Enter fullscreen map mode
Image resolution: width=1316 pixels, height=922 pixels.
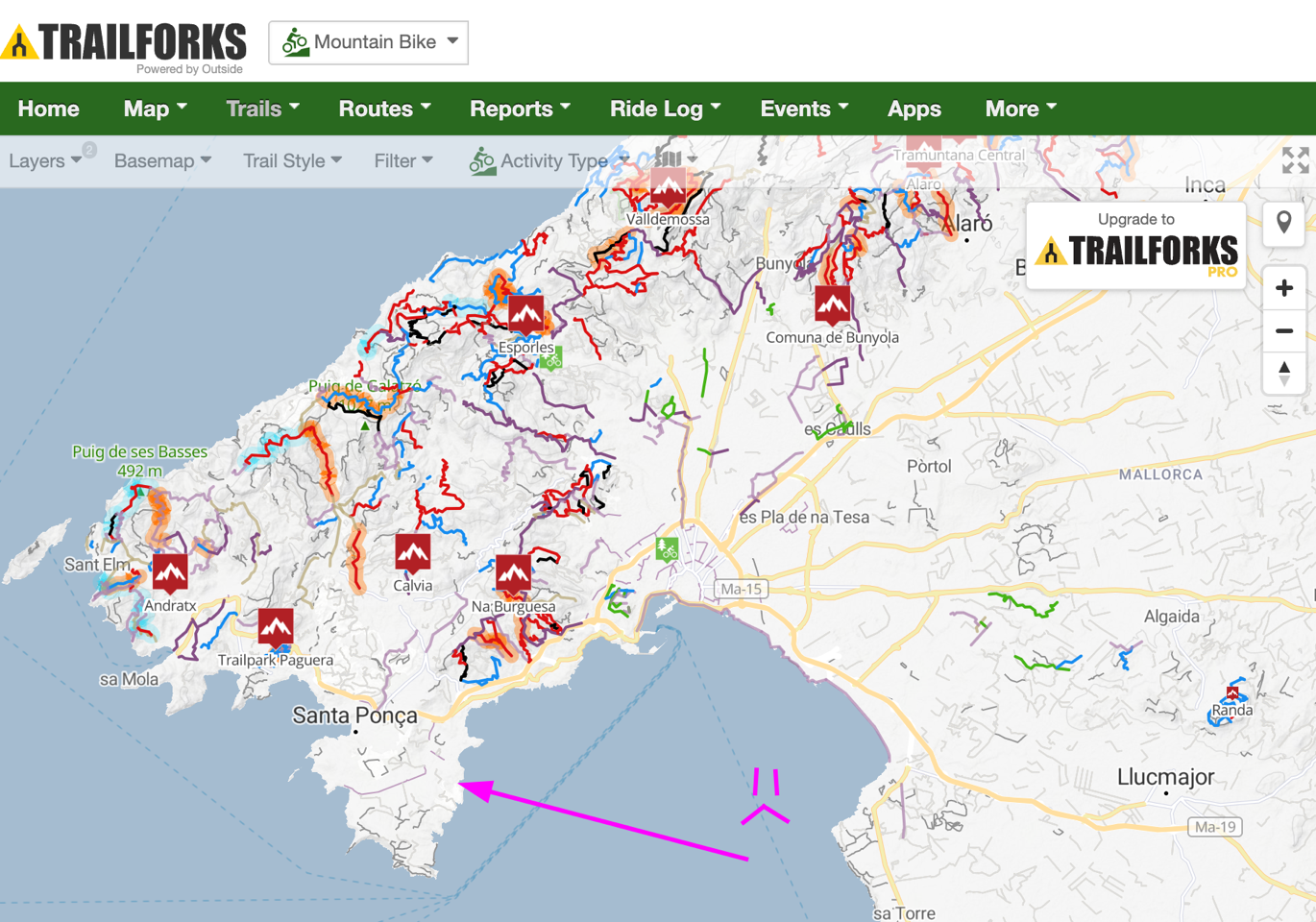tap(1295, 160)
